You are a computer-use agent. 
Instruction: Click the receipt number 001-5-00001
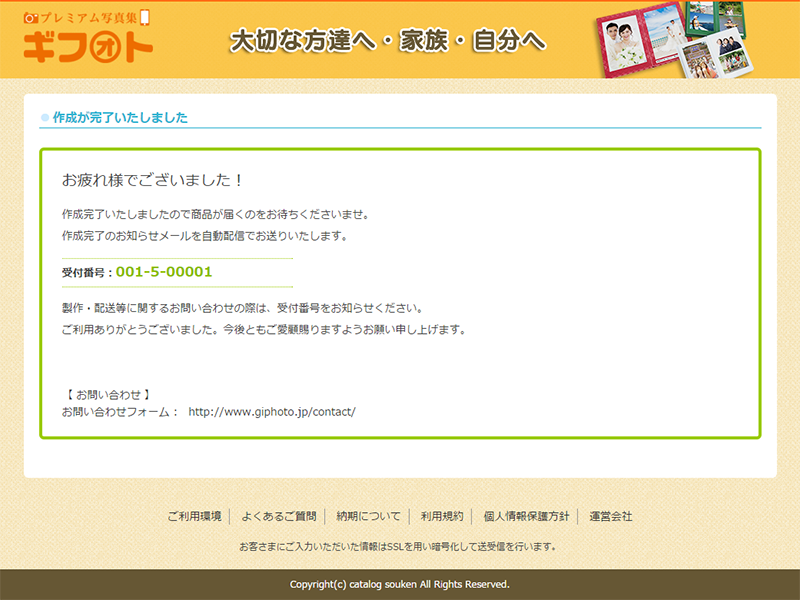164,271
